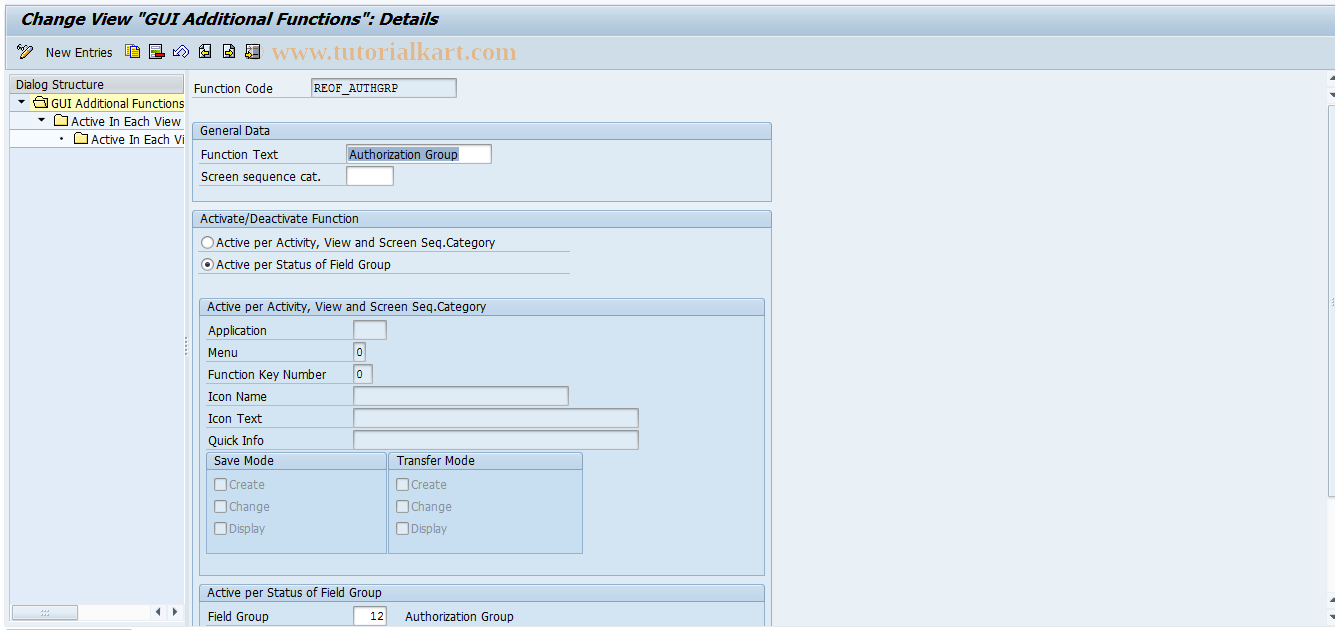Open the GUI Additional Functions folder
Screen dimensions: 1335x630
[41, 103]
